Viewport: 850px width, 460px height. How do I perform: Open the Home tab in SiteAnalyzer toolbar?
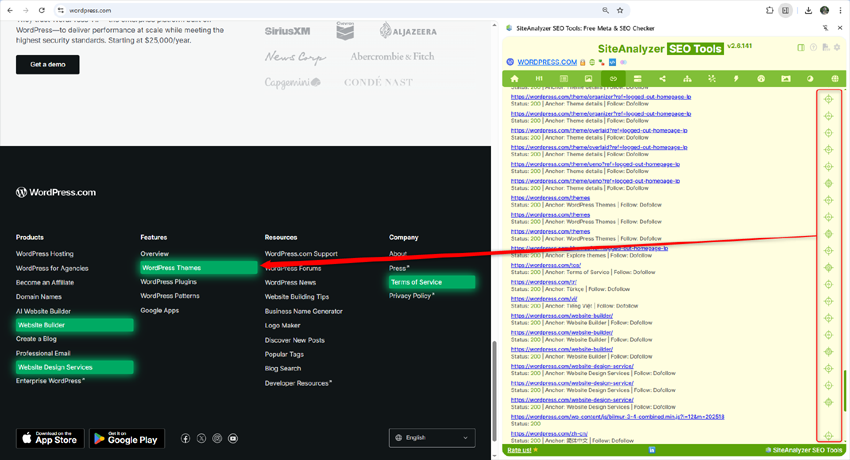(x=514, y=79)
